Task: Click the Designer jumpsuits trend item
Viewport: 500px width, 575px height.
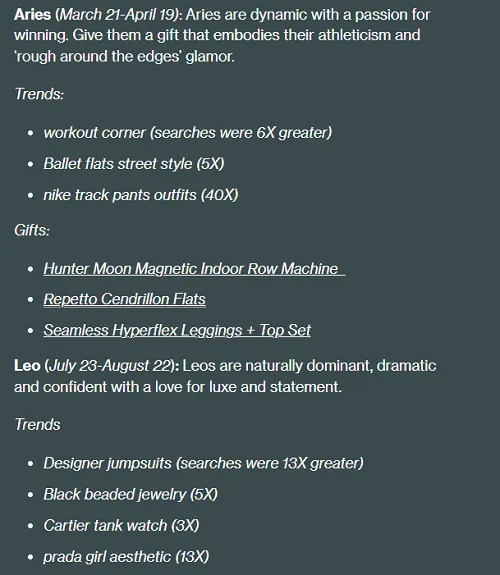Action: pos(203,463)
